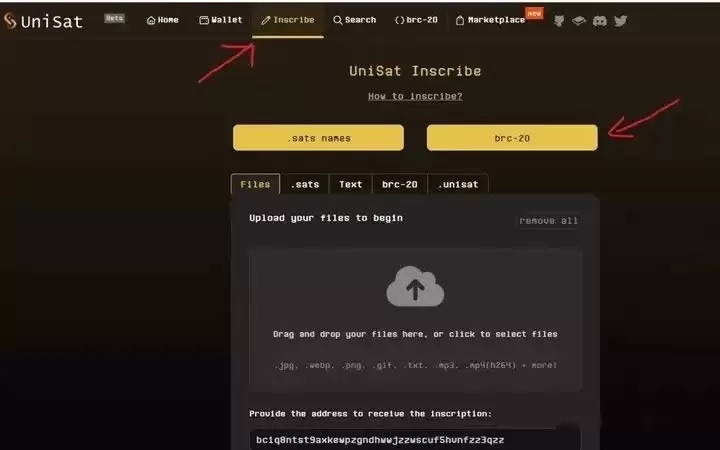720x450 pixels.
Task: Select Inscribe in top navigation
Action: point(288,20)
